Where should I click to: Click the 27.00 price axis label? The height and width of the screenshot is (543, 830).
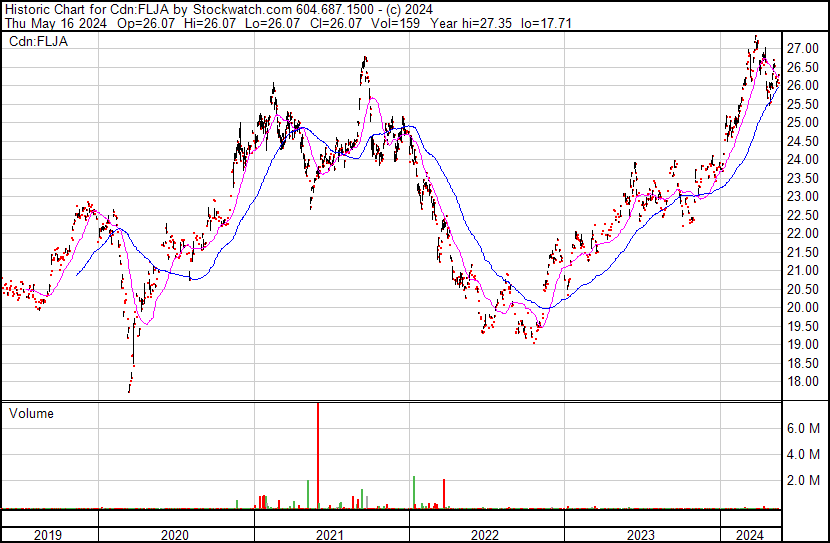(801, 48)
